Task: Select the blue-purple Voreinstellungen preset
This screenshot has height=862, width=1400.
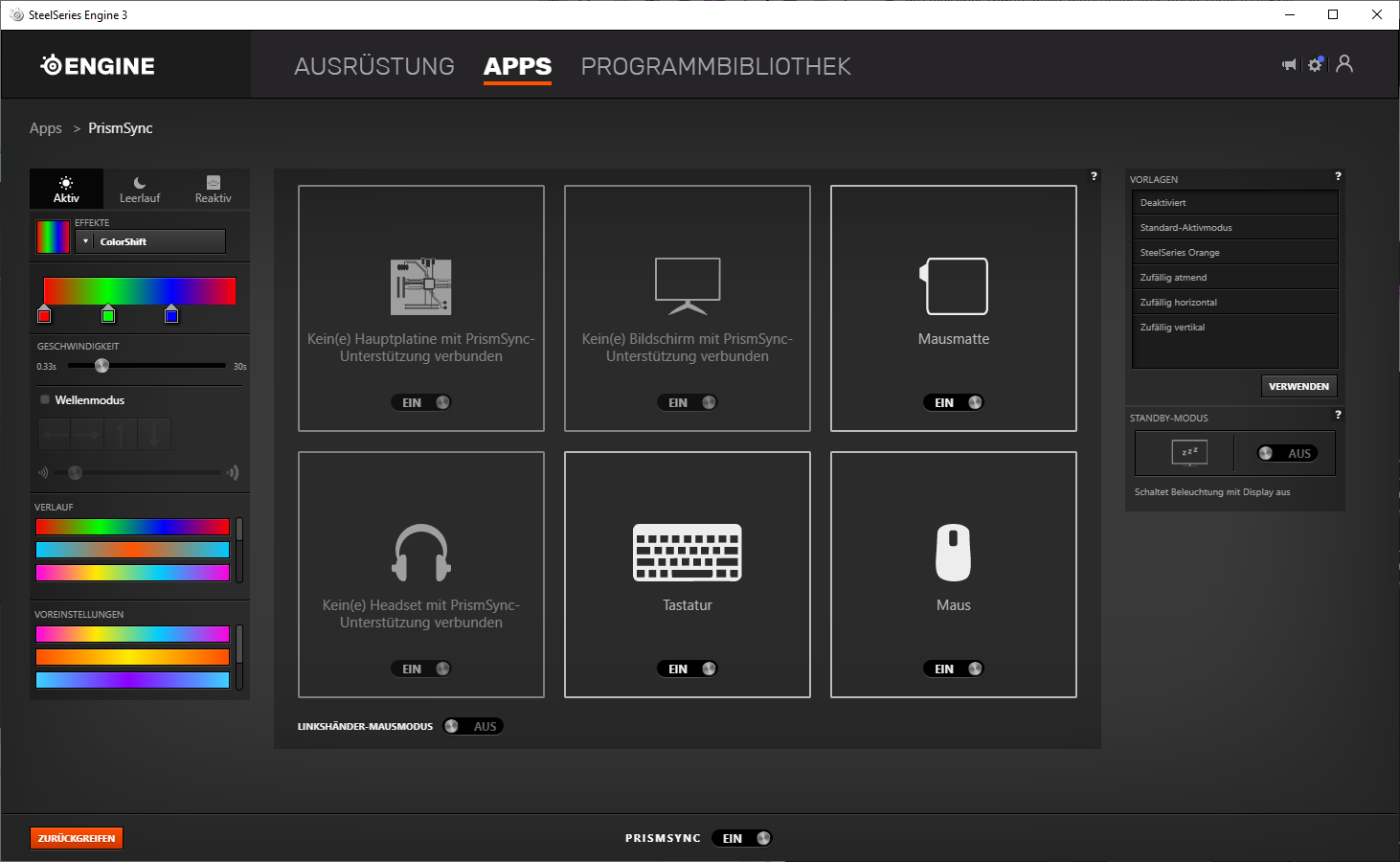Action: (133, 680)
